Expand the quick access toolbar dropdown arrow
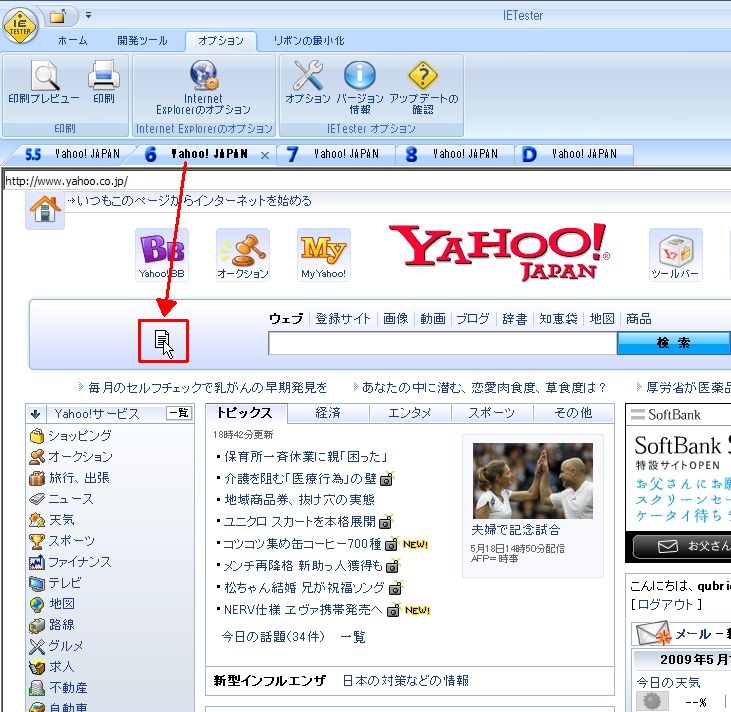The width and height of the screenshot is (731, 712). click(88, 15)
